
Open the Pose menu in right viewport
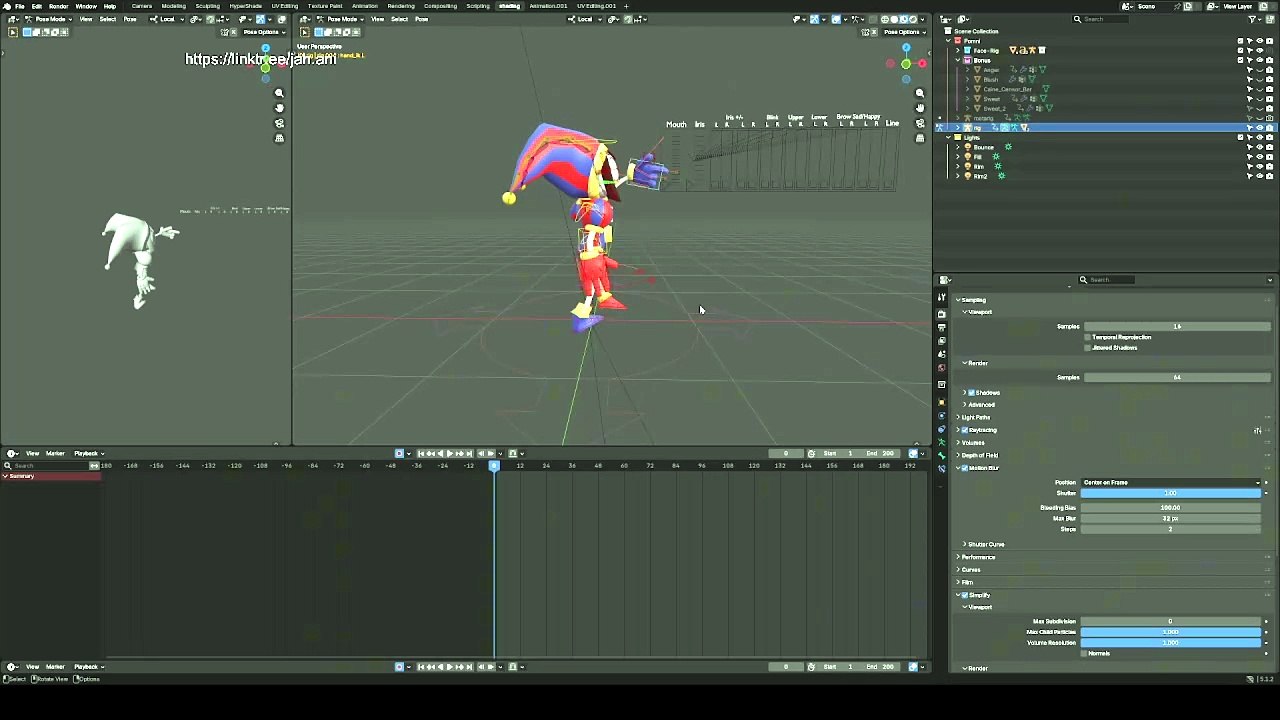[x=422, y=19]
